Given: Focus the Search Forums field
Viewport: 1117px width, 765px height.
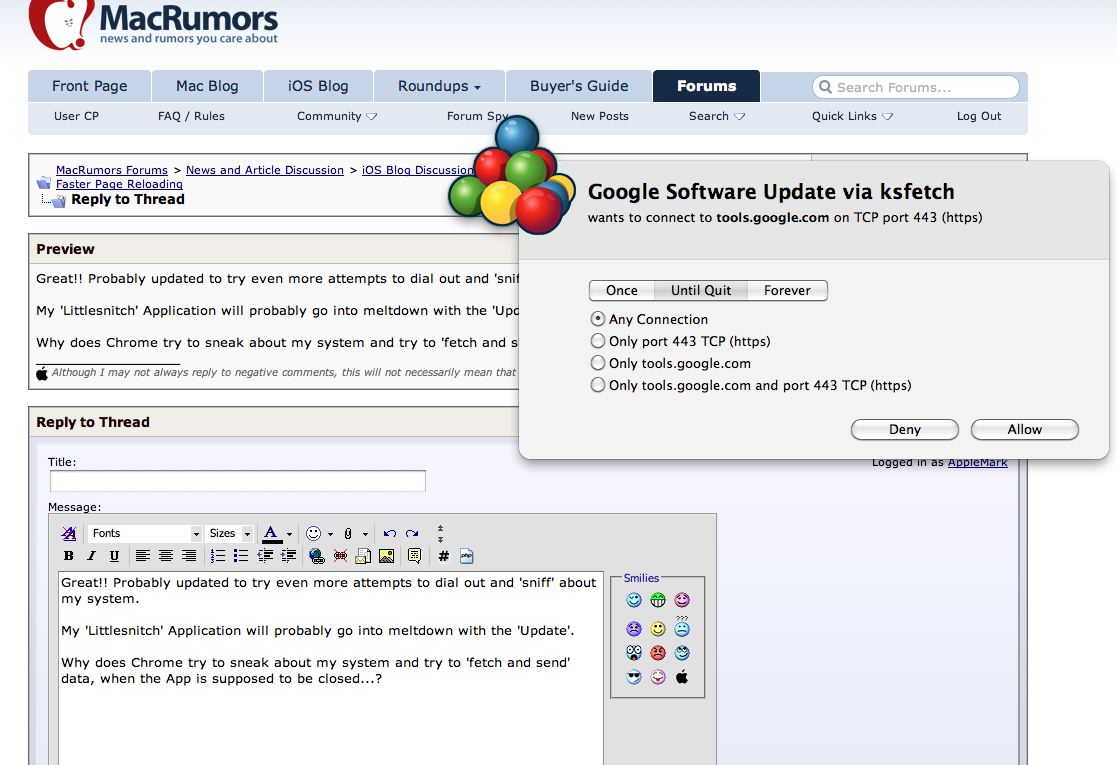Looking at the screenshot, I should pos(916,87).
